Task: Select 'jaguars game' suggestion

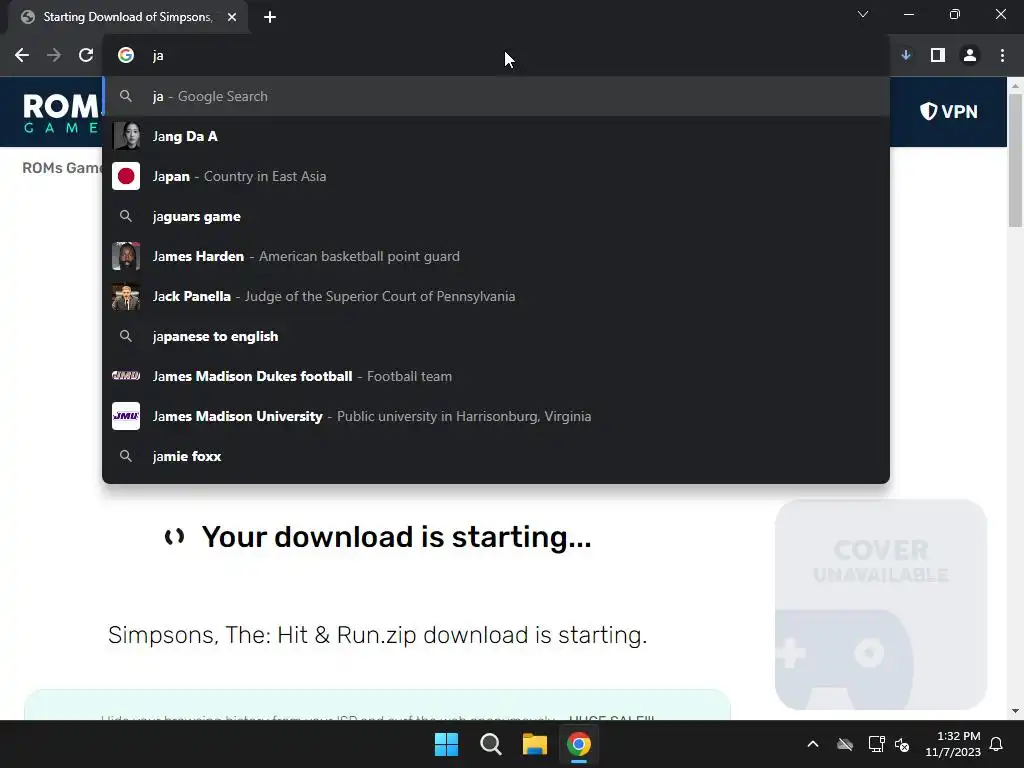Action: pos(496,216)
